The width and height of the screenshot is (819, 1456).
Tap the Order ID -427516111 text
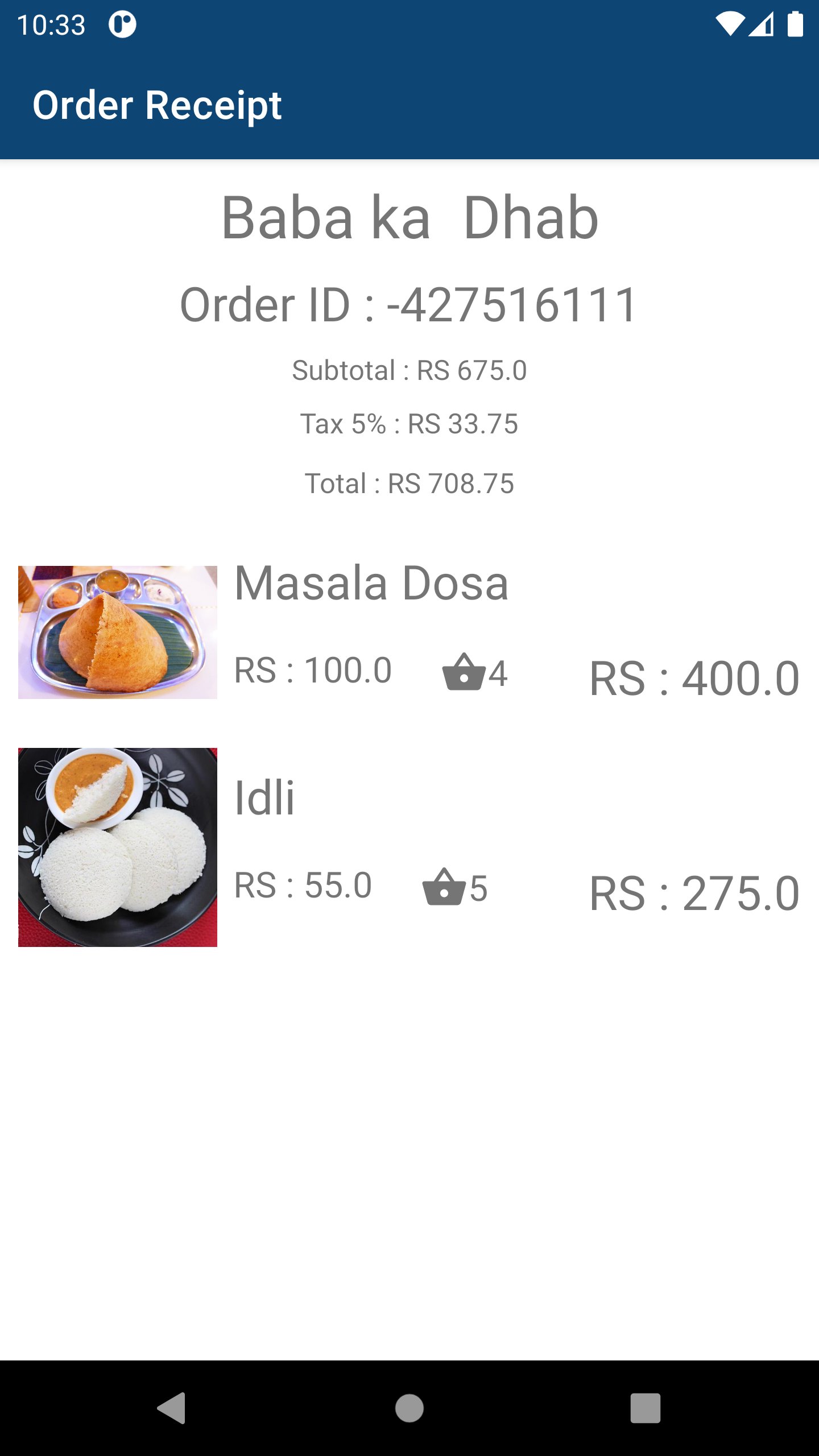point(409,305)
